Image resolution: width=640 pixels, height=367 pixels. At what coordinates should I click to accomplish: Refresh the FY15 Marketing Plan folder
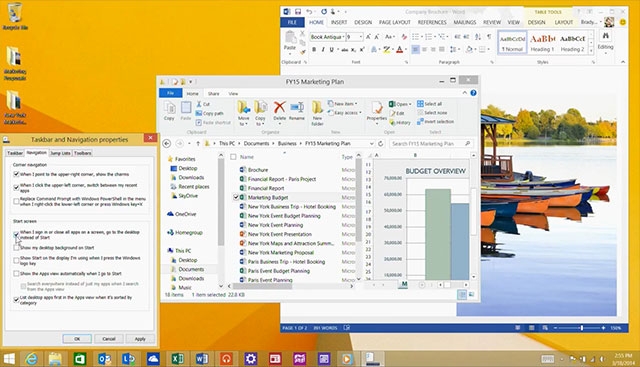tap(380, 143)
